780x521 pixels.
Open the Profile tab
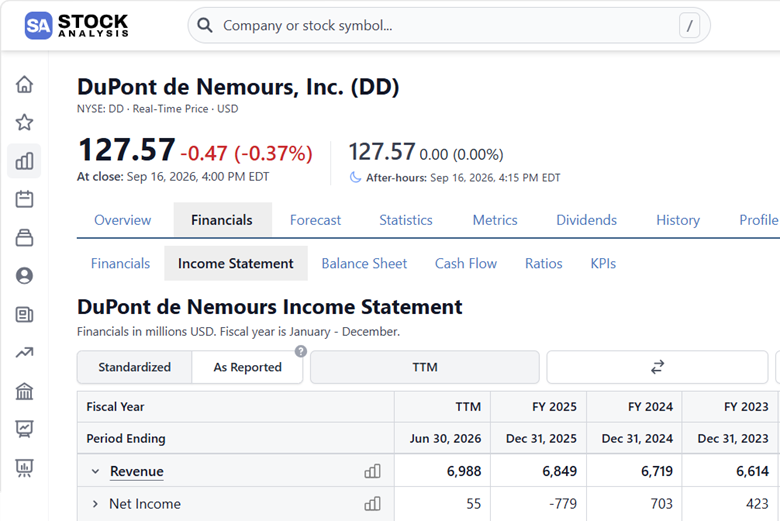coord(758,220)
